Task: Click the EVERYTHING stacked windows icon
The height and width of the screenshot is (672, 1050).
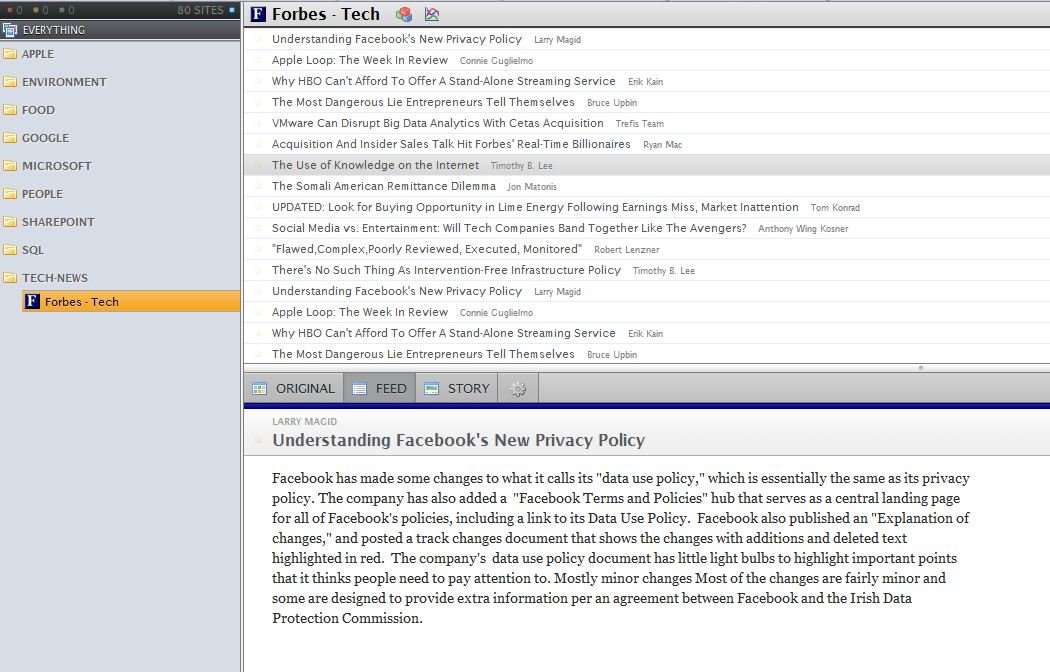Action: click(9, 29)
